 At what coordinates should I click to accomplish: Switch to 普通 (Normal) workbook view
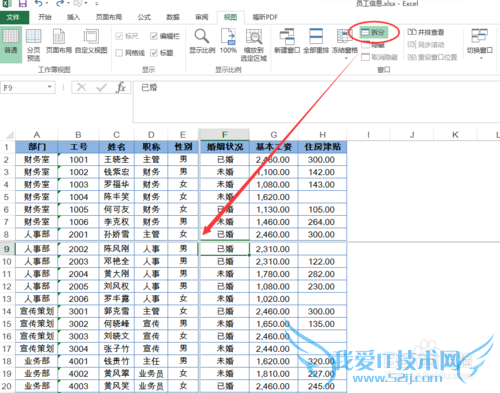11,45
